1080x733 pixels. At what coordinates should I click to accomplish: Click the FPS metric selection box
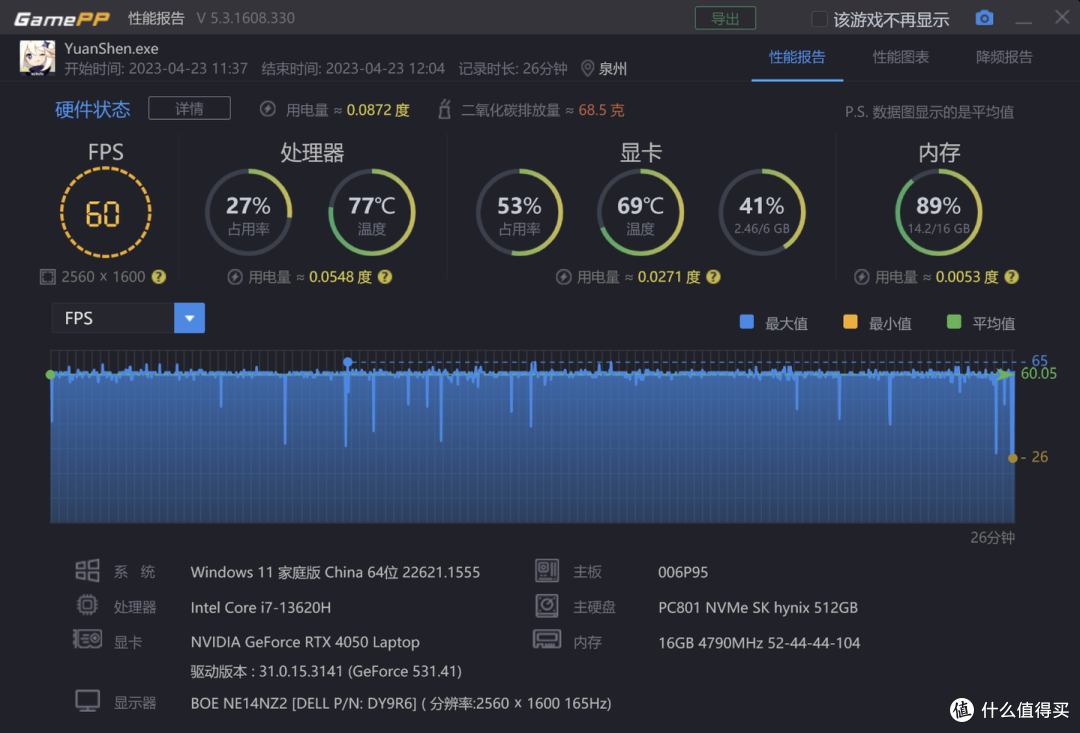[x=128, y=318]
